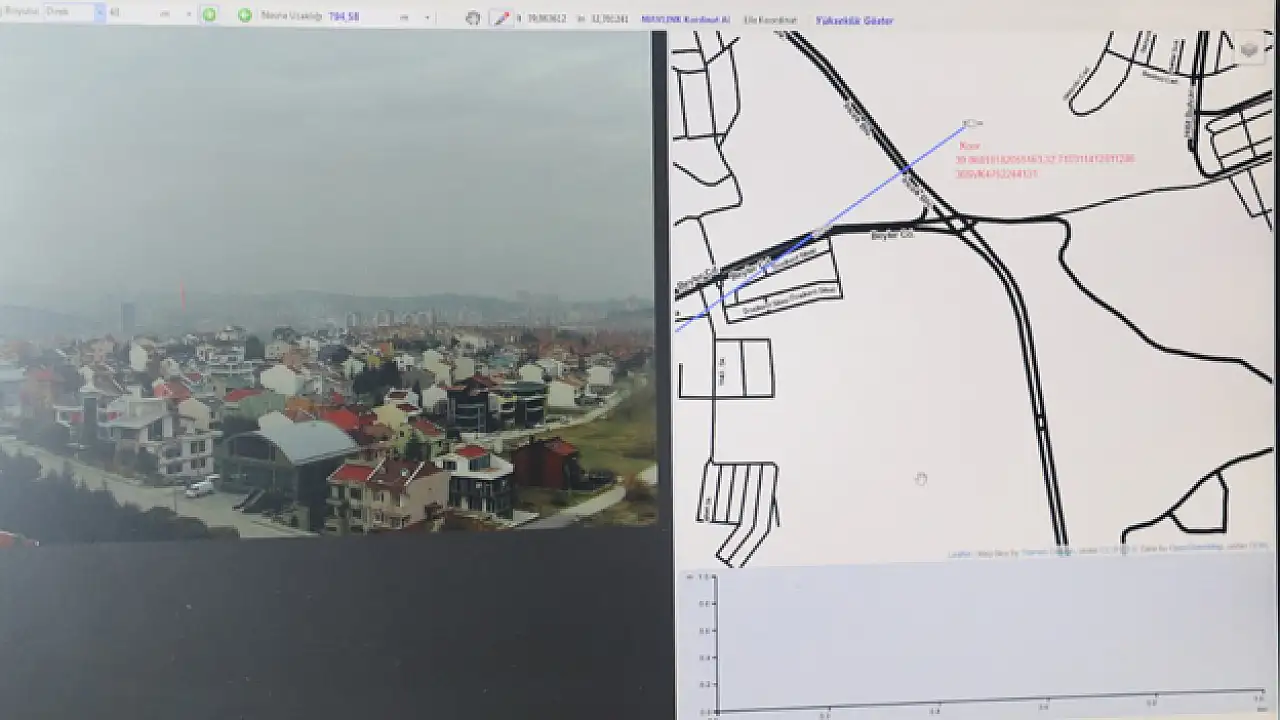Click the aerial neighborhood camera image

pyautogui.click(x=330, y=400)
